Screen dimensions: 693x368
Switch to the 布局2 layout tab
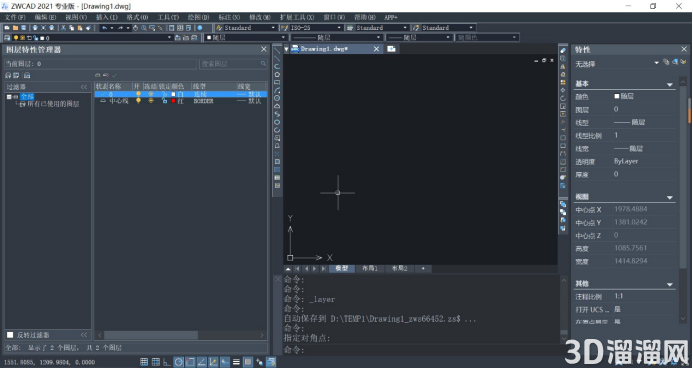(x=400, y=268)
